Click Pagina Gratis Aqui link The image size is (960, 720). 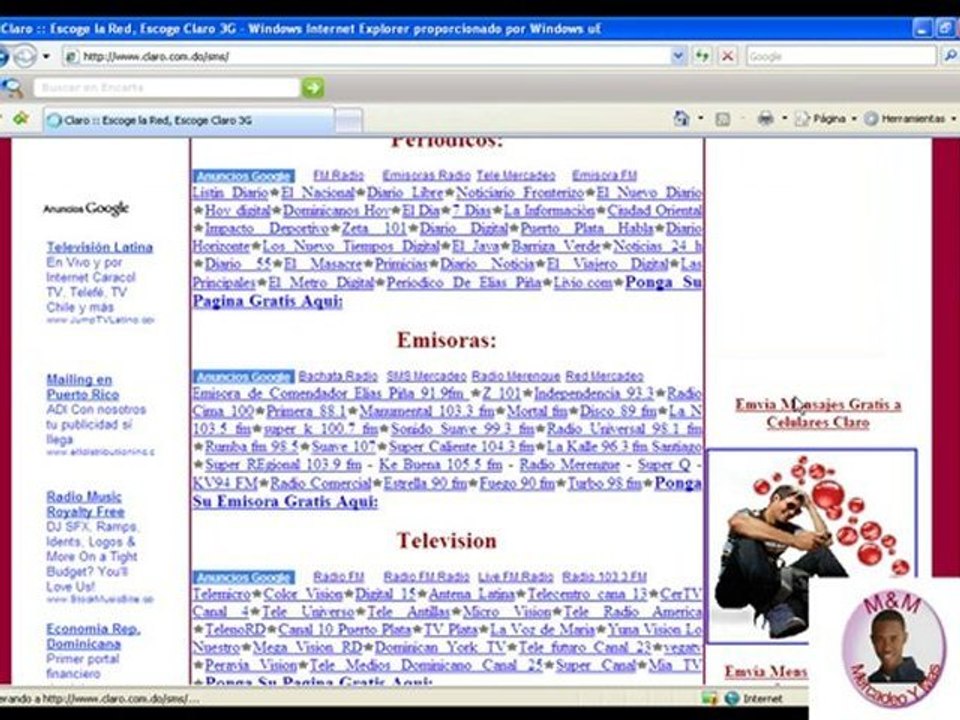(268, 301)
